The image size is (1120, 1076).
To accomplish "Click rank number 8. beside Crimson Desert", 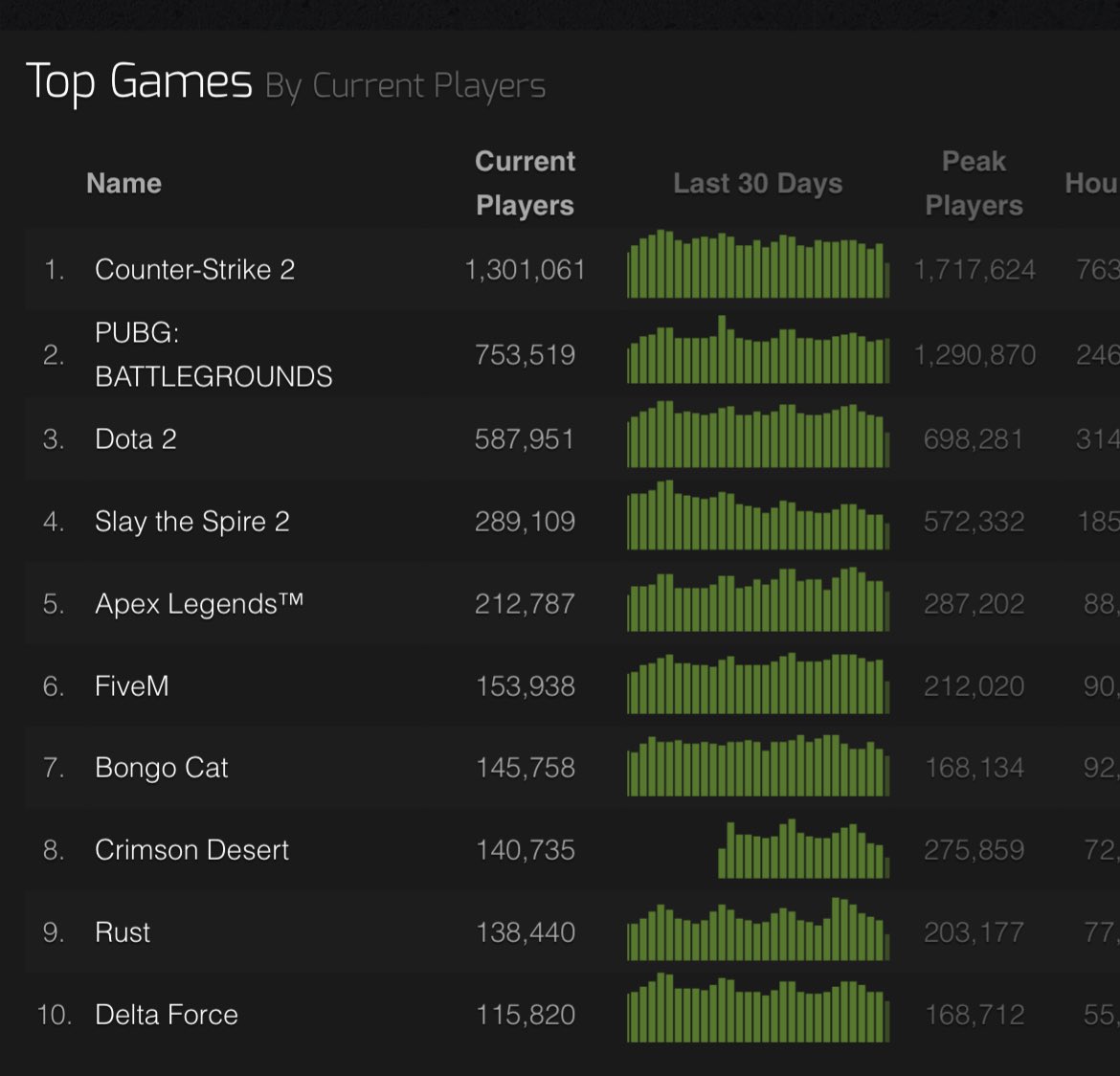I will pos(54,850).
